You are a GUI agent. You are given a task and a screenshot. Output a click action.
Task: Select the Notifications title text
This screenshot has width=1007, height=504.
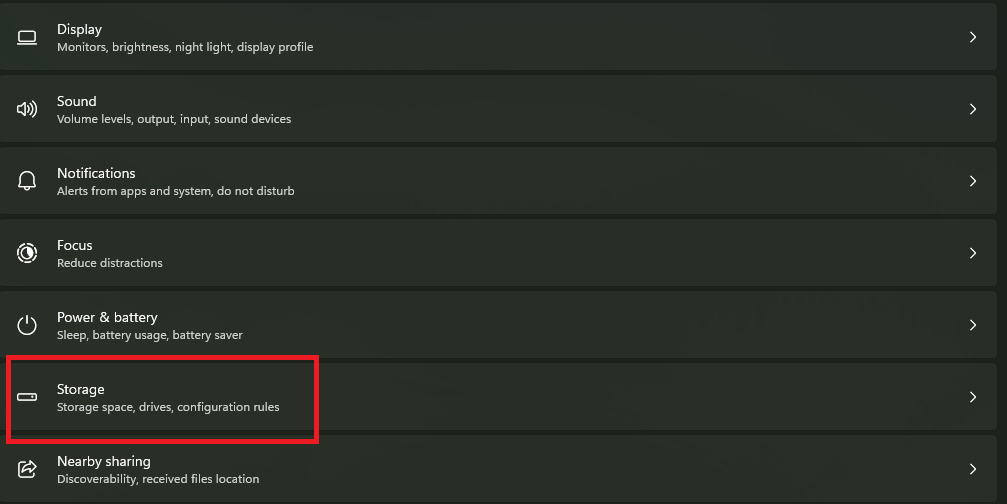(96, 173)
